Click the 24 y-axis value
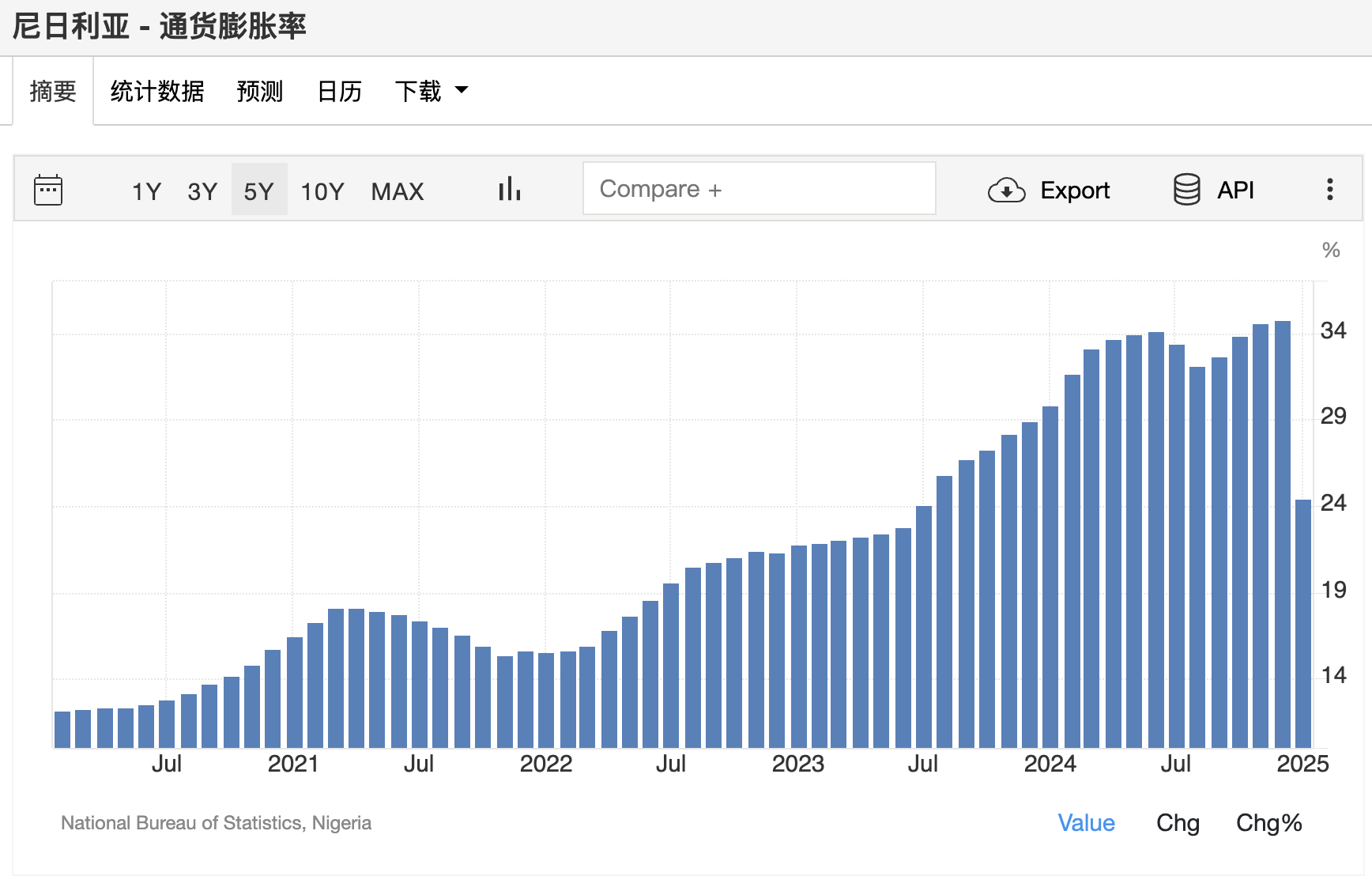Image resolution: width=1372 pixels, height=876 pixels. [x=1333, y=503]
